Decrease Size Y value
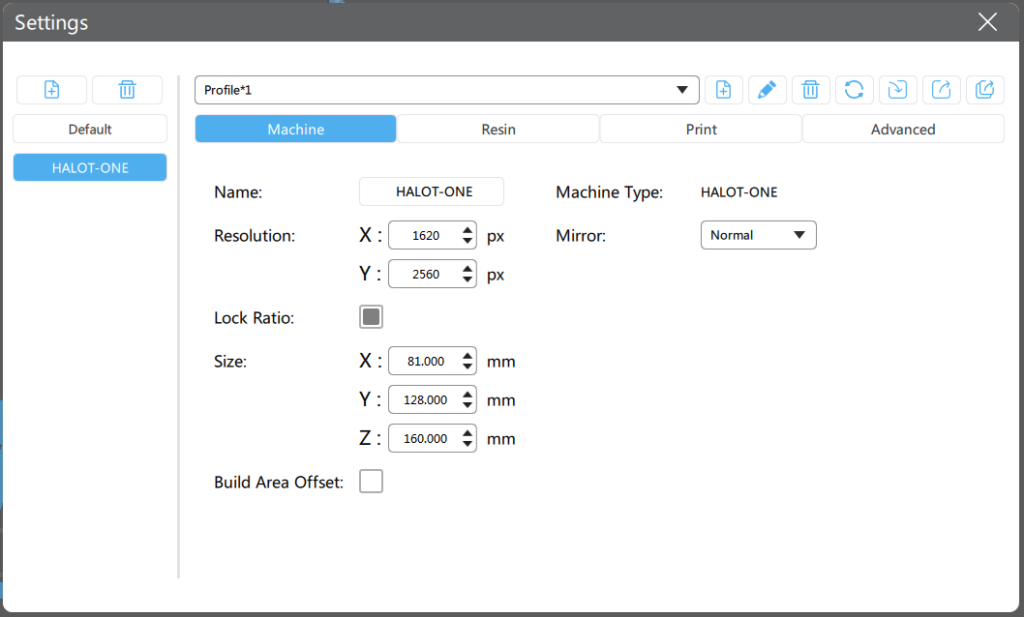Screen dimensions: 1024x617 468,405
